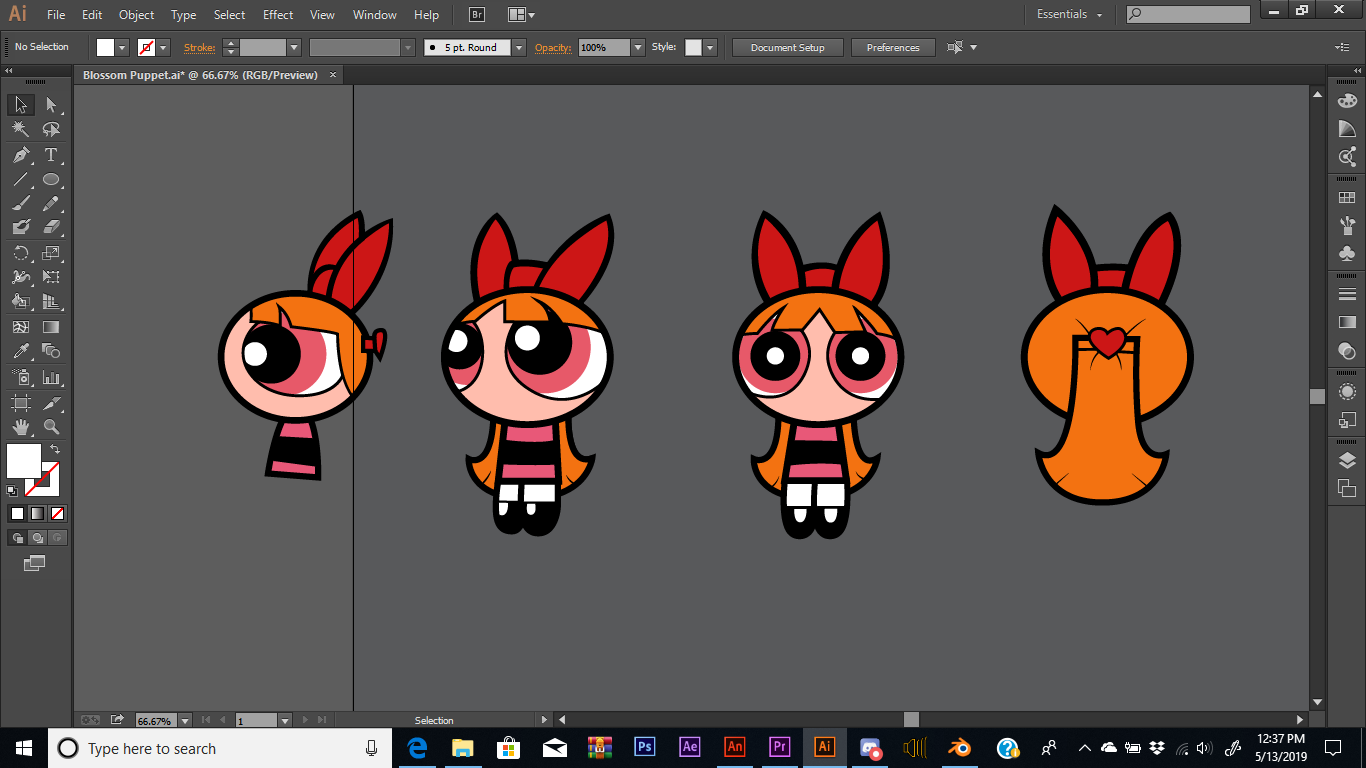Screen dimensions: 1366x768
Task: Open the Color palette panel icon
Action: [x=1347, y=100]
